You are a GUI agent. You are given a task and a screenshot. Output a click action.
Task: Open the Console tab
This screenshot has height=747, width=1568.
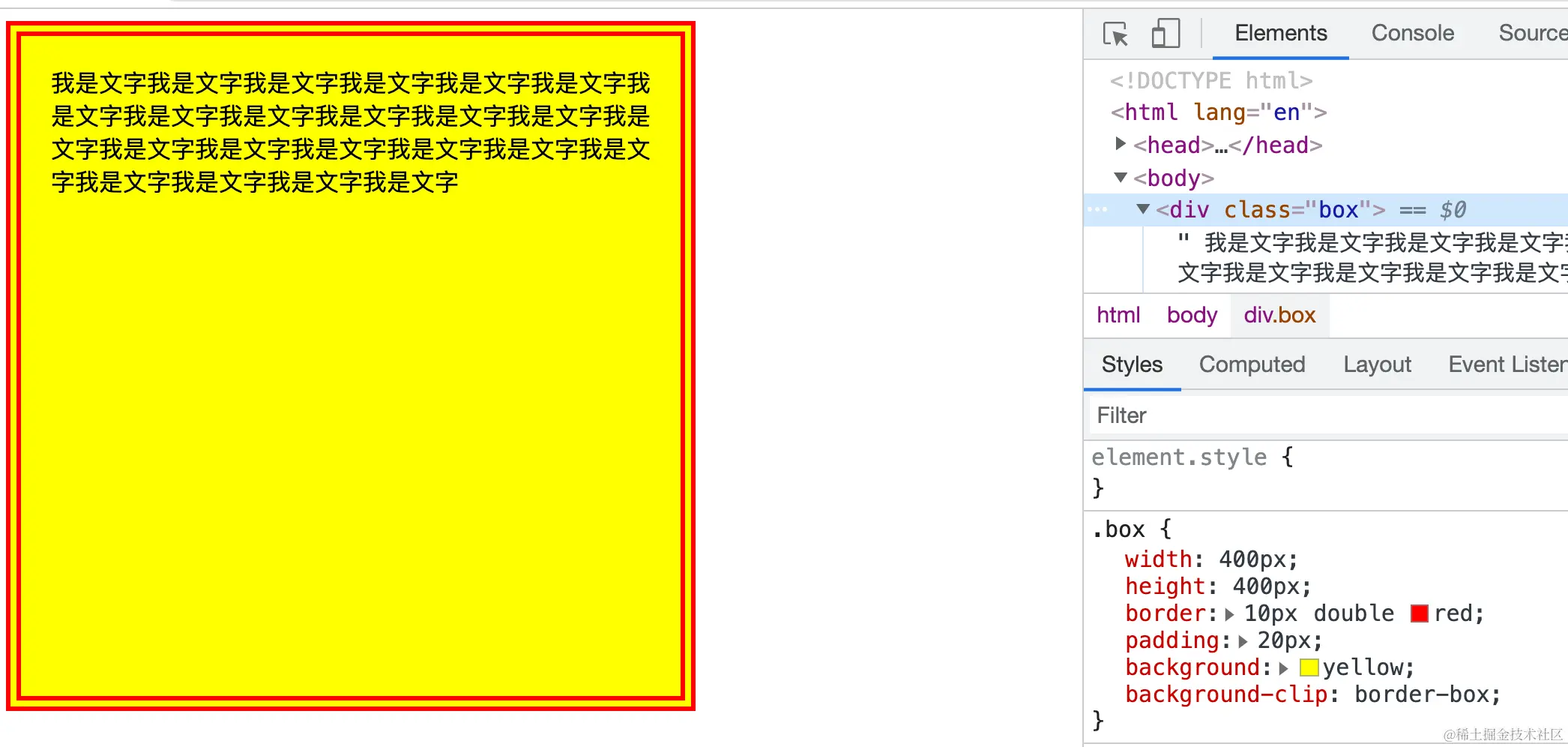1412,33
